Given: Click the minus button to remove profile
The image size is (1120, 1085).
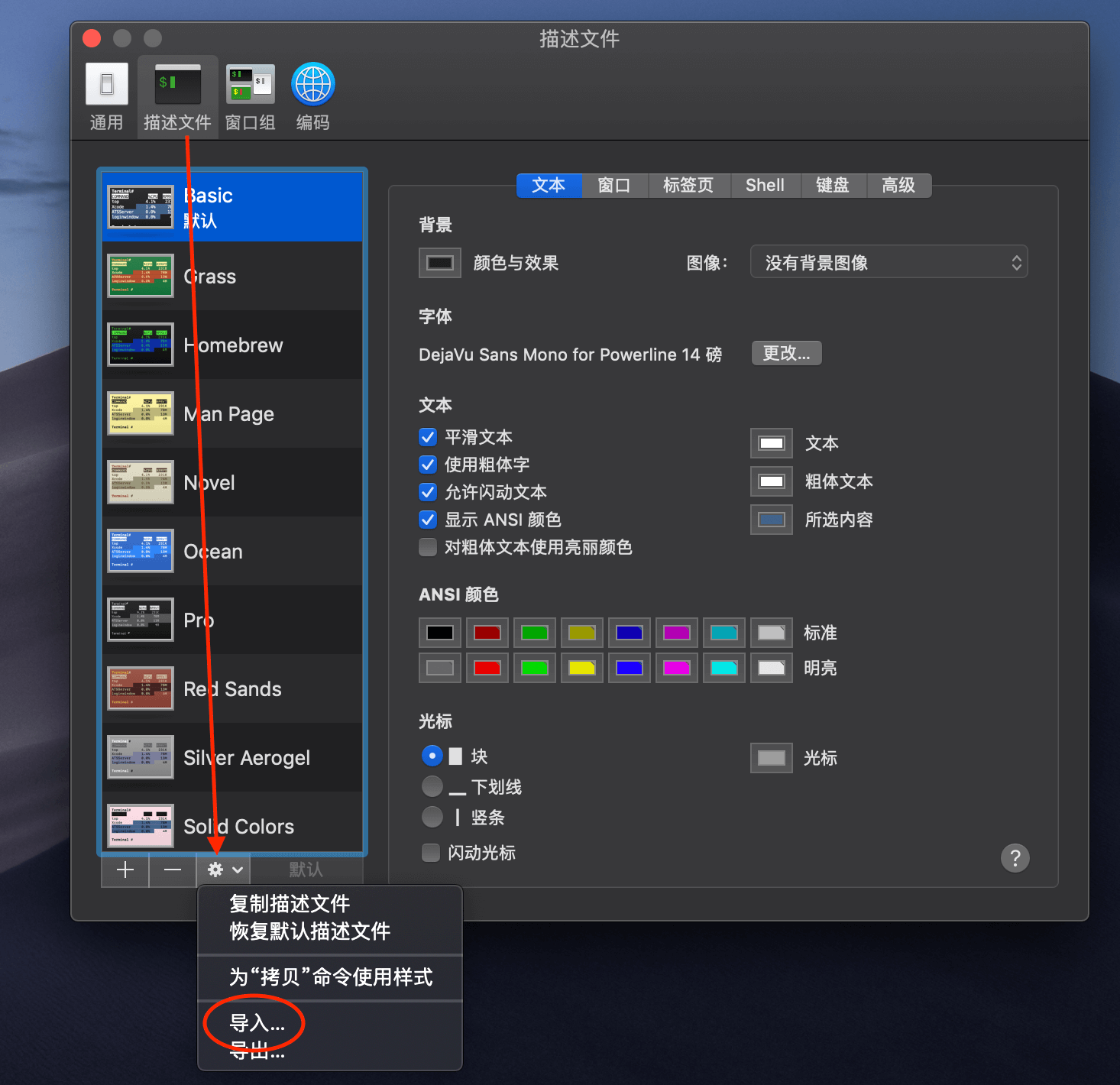Looking at the screenshot, I should click(x=173, y=870).
